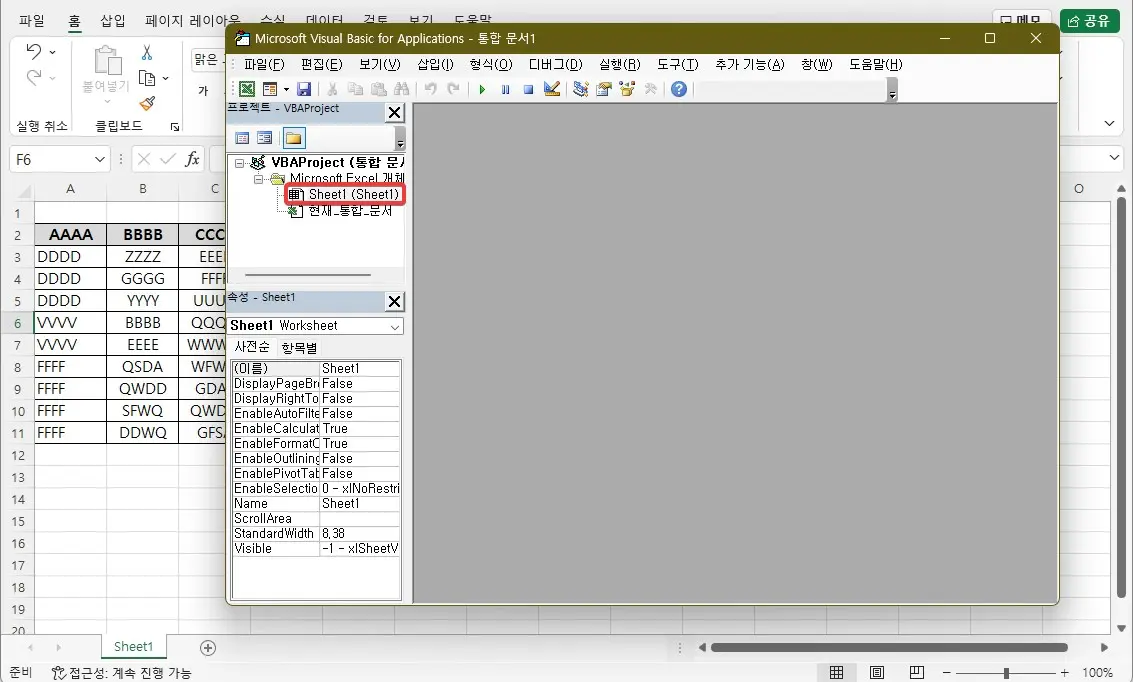Viewport: 1133px width, 682px height.
Task: Click Excel Undo arrow icon
Action: [x=33, y=51]
